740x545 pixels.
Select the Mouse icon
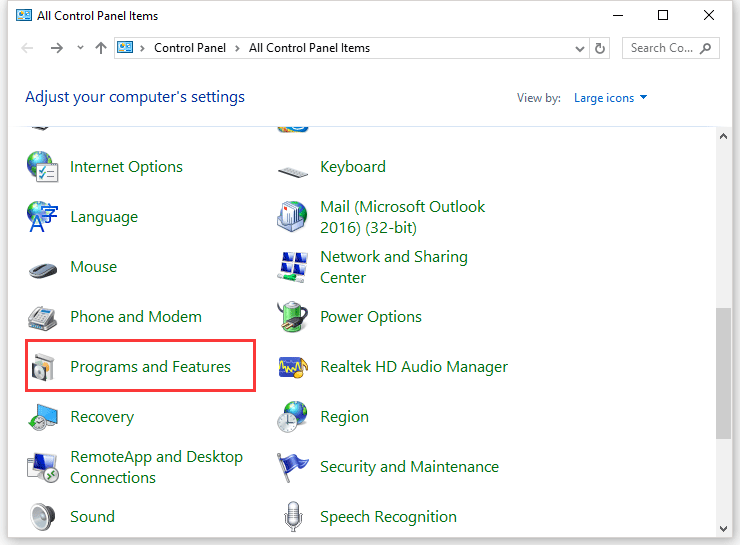pyautogui.click(x=43, y=270)
